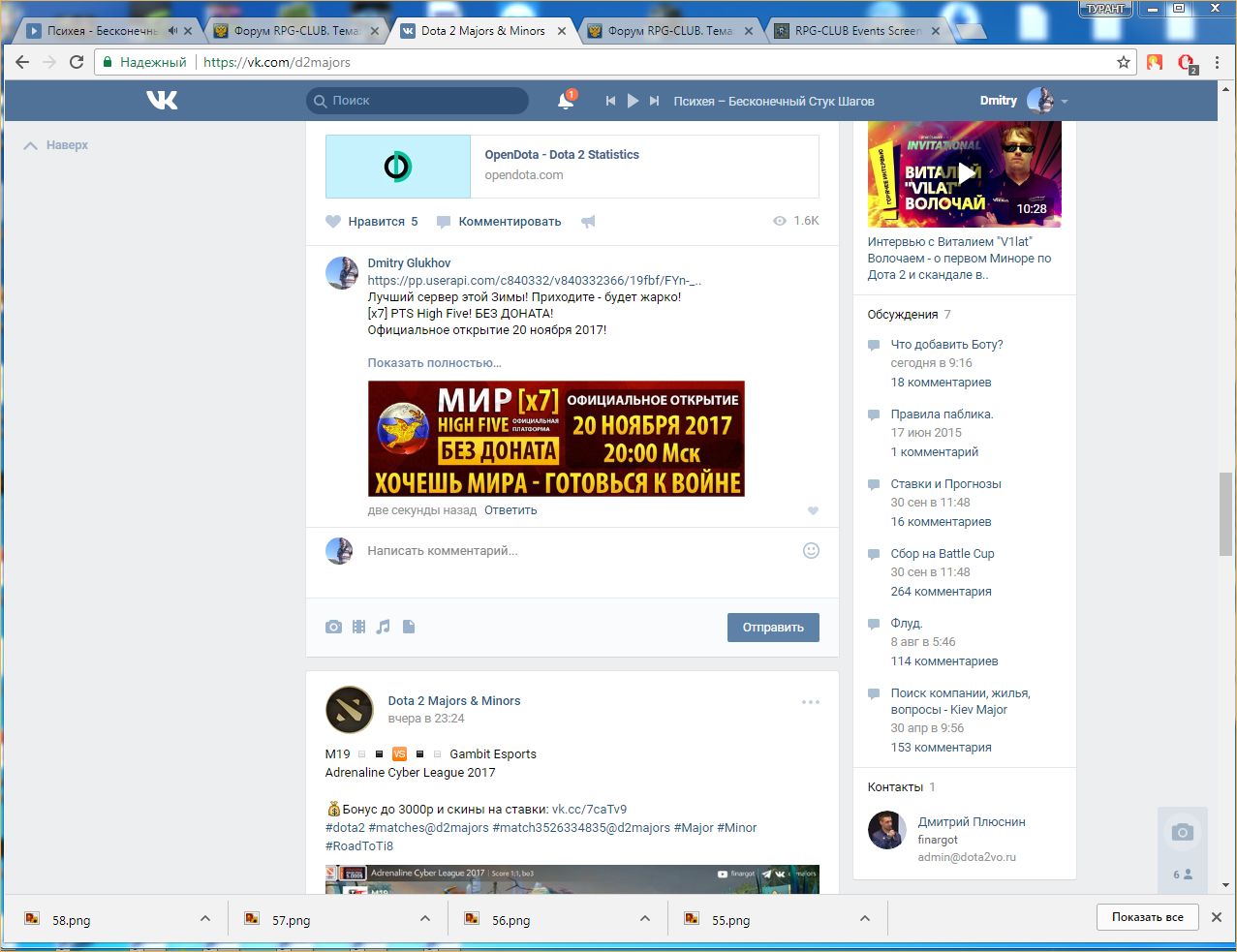Go back with the browser back arrow
Viewport: 1237px width, 952px height.
click(x=21, y=62)
